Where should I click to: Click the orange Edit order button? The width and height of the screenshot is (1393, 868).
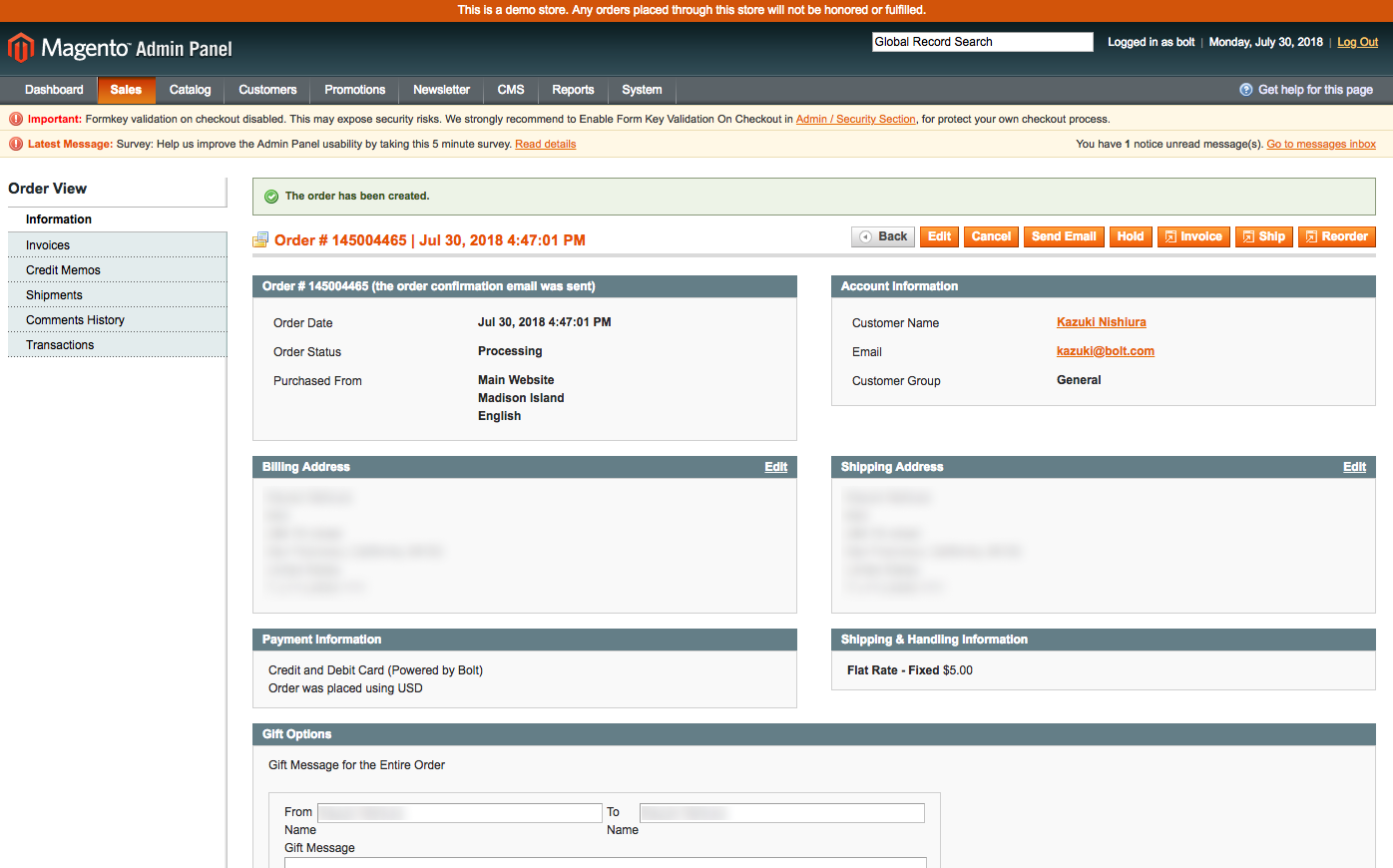coord(939,236)
